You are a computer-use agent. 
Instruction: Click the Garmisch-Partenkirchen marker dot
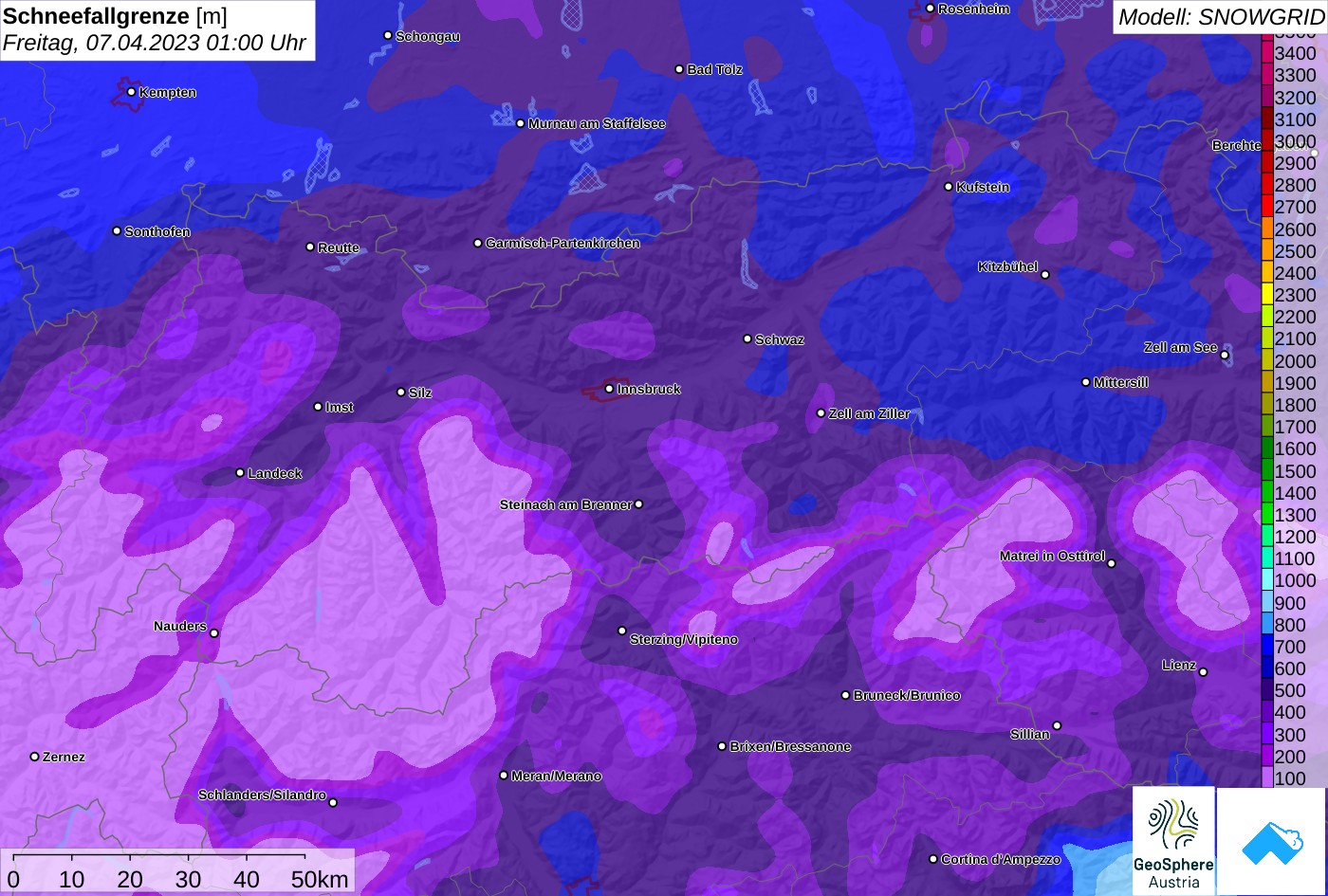(478, 243)
